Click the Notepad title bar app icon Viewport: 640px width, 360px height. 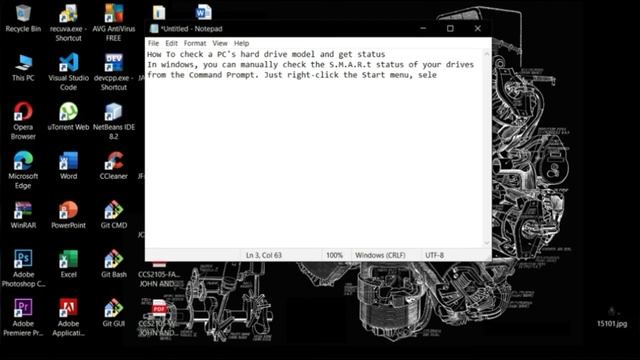[154, 29]
